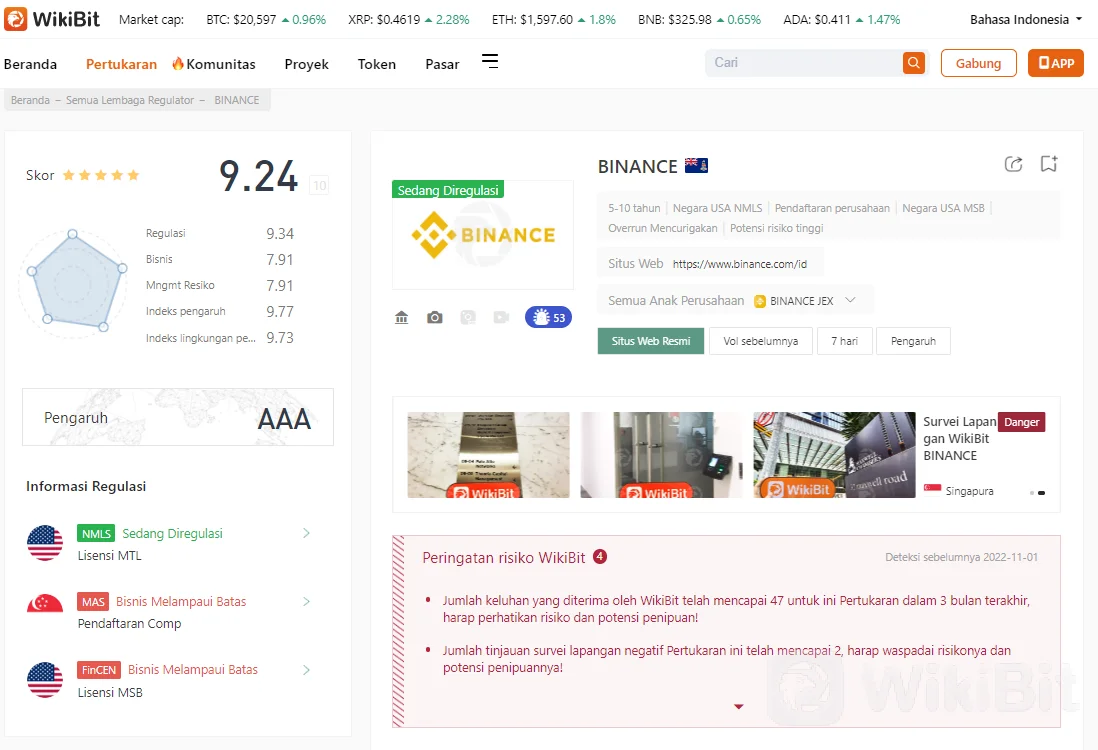This screenshot has width=1098, height=750.
Task: Click the US flag beside NMLS row
Action: click(x=45, y=543)
